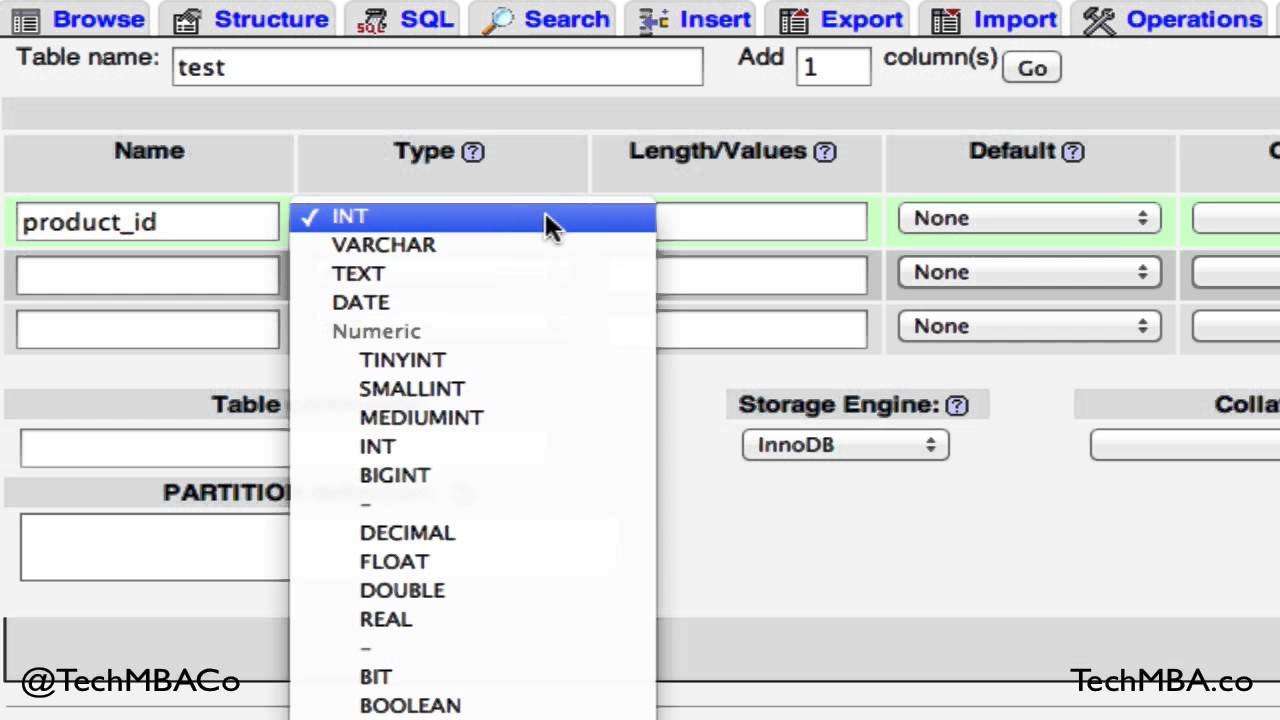Select VARCHAR from the type list

384,245
